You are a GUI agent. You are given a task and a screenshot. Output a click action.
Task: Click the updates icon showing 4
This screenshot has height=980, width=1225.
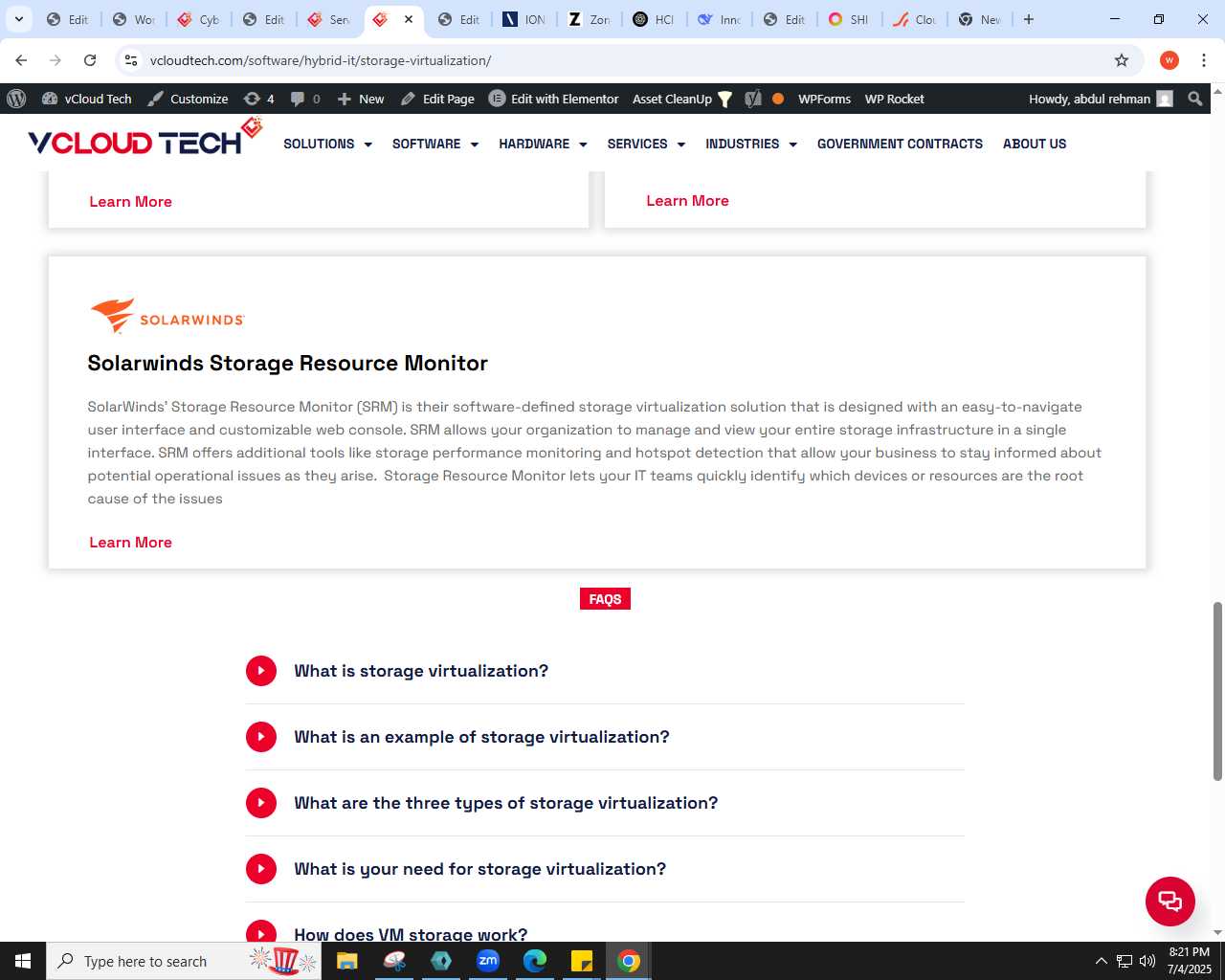pyautogui.click(x=258, y=99)
